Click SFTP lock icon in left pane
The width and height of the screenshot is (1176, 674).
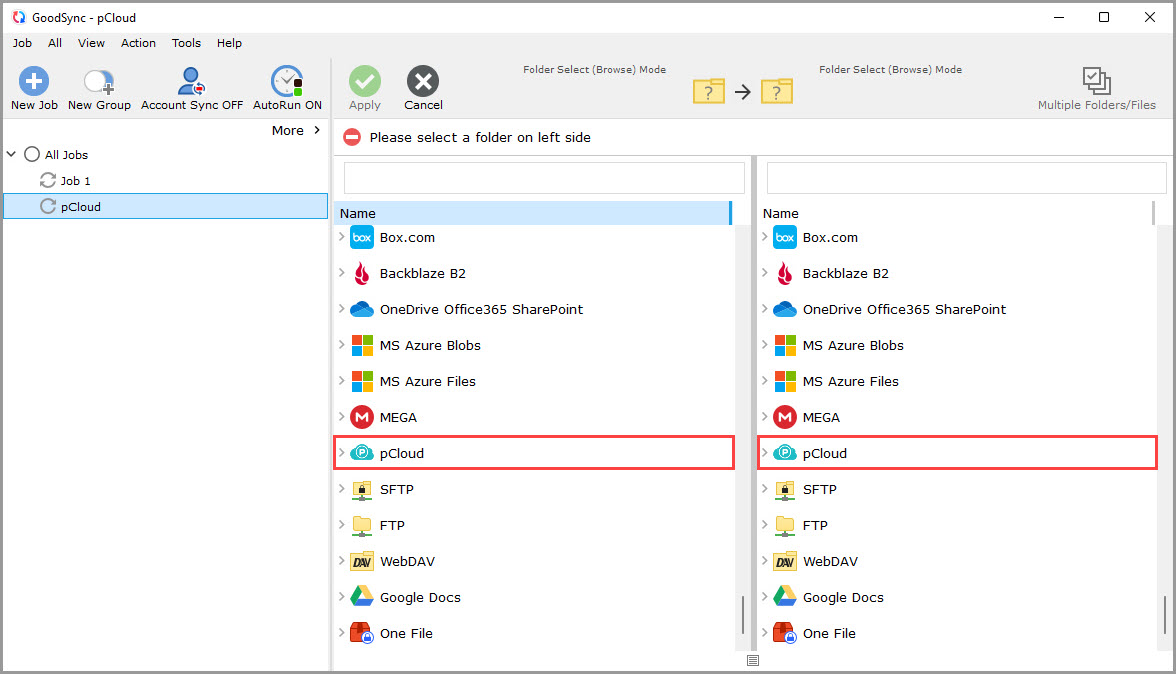tap(362, 490)
